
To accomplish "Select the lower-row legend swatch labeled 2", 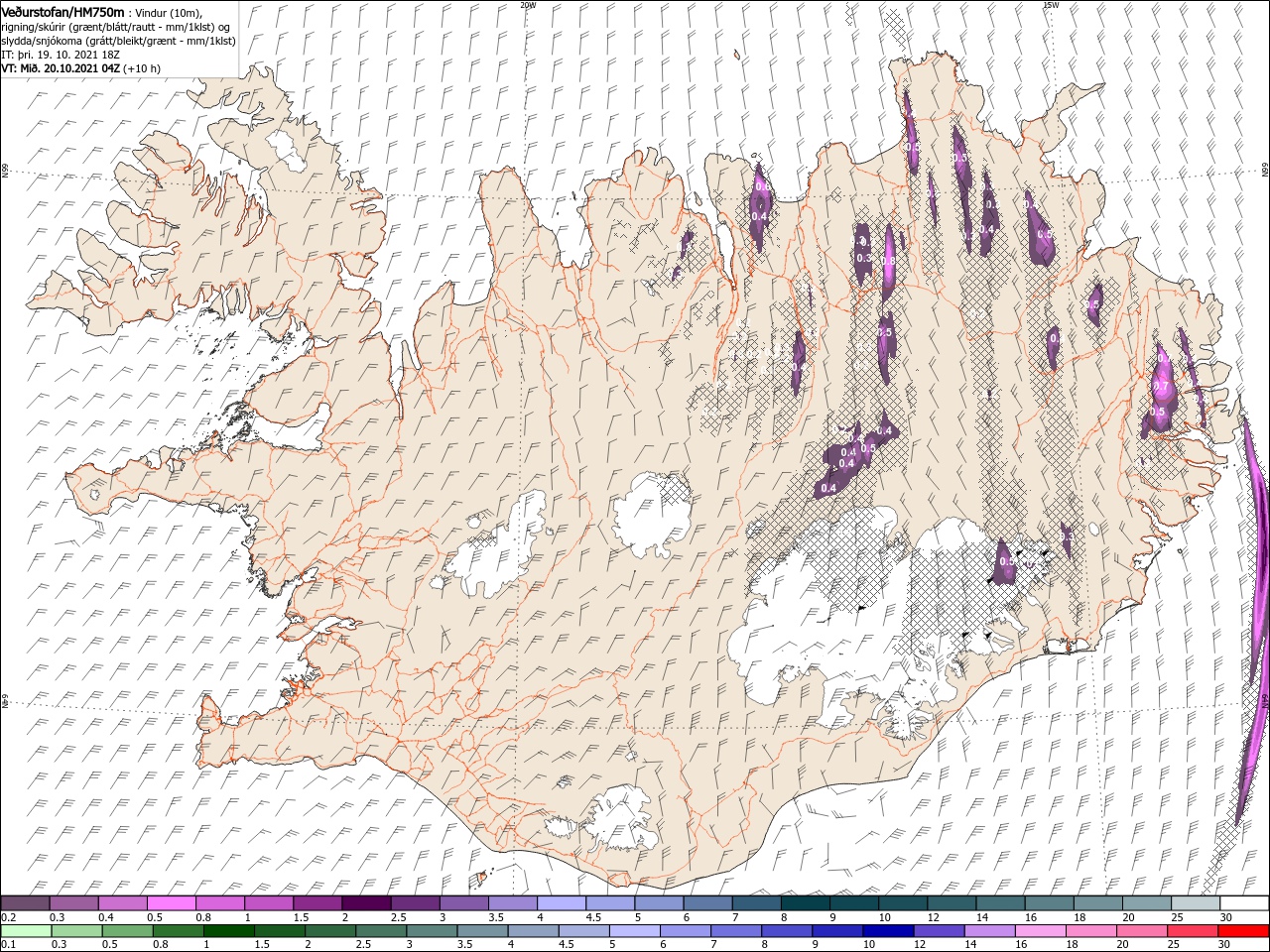I will pos(329,931).
